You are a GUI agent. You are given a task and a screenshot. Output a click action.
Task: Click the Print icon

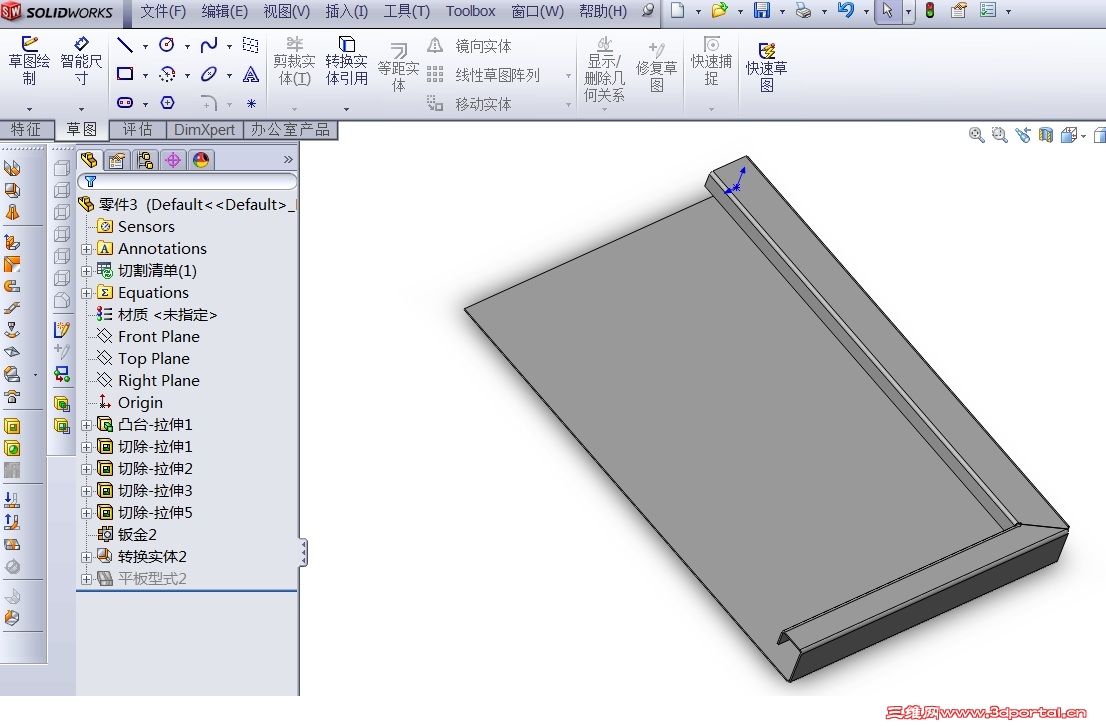(803, 11)
